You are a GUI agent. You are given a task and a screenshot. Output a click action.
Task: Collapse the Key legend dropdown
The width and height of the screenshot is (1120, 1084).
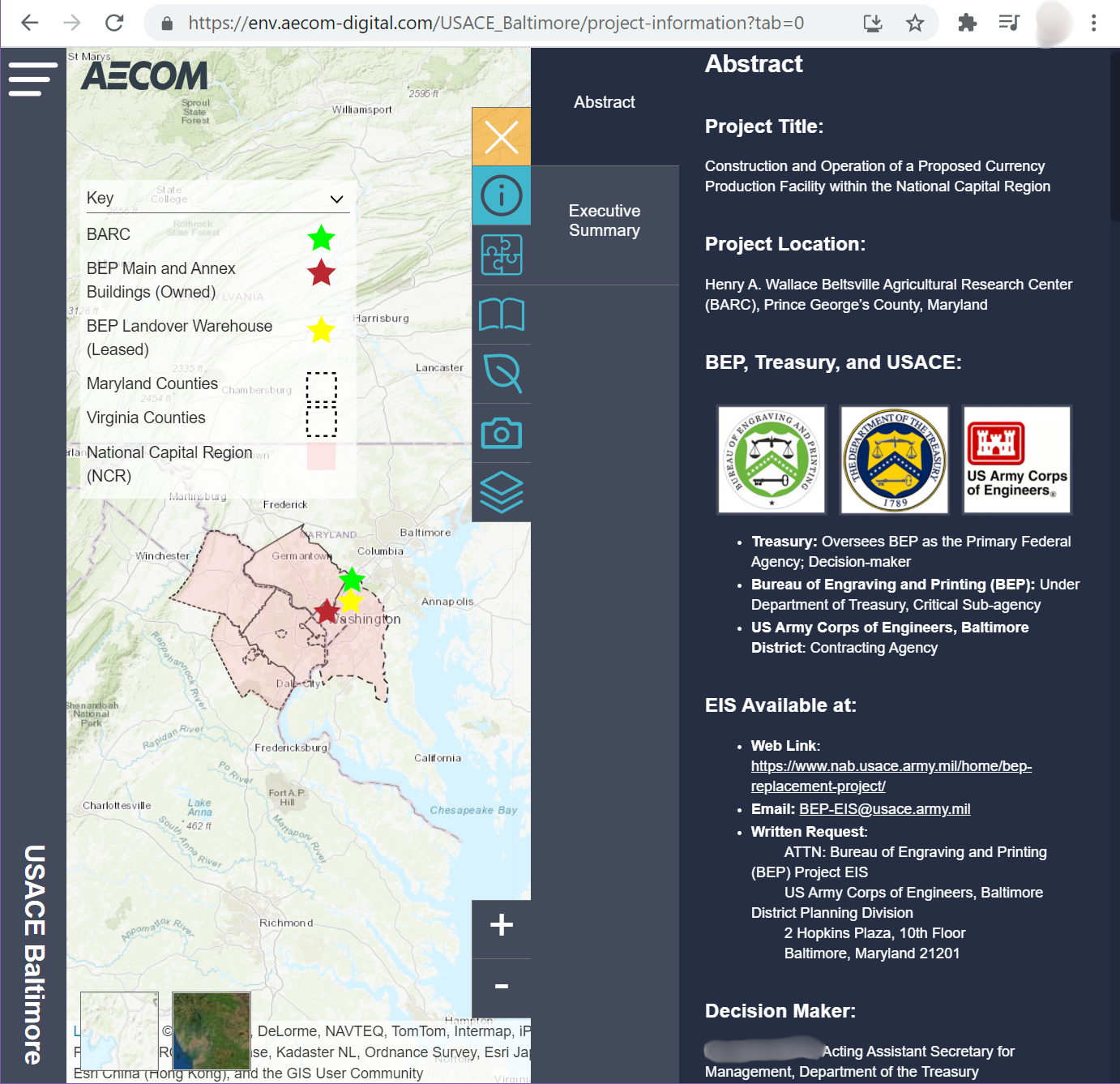click(336, 199)
